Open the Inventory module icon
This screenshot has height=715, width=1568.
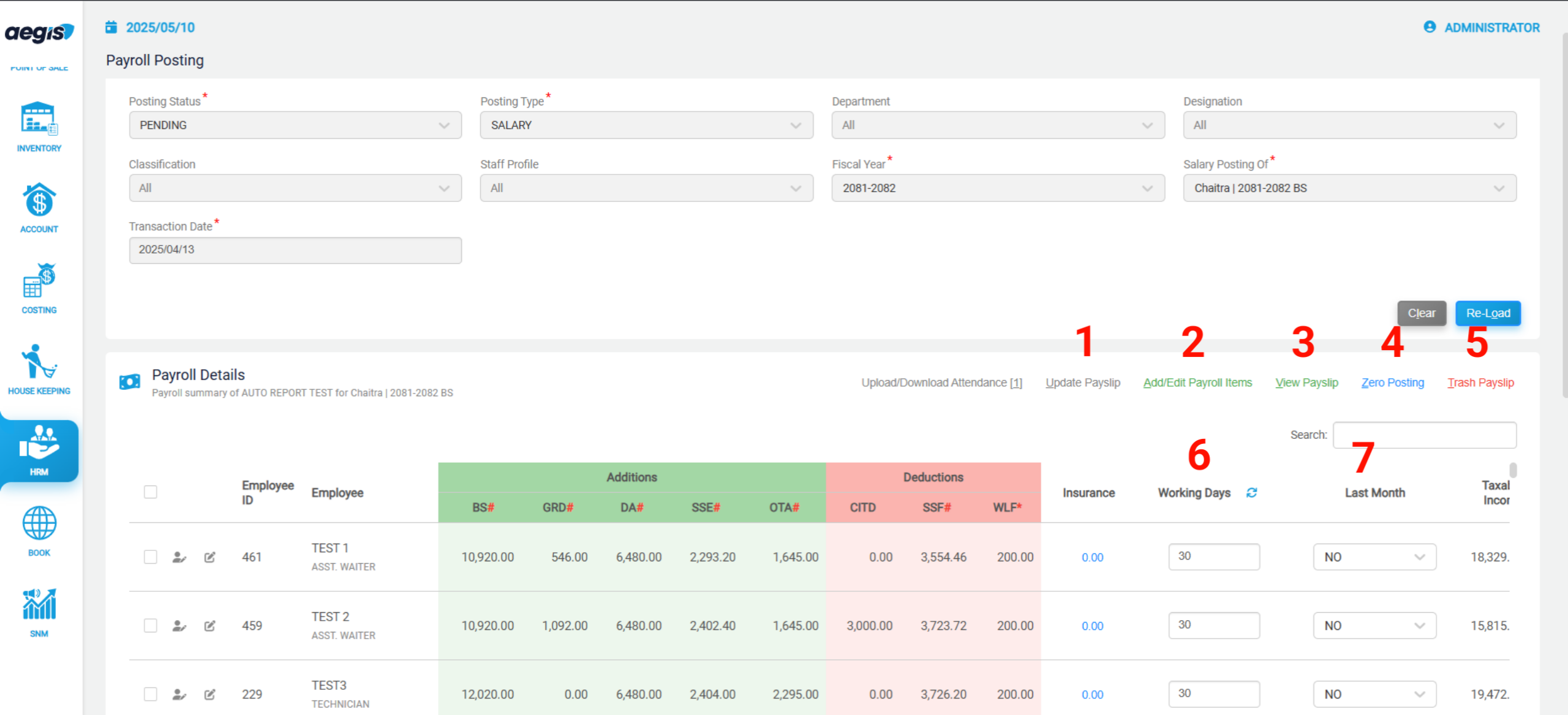[x=39, y=119]
